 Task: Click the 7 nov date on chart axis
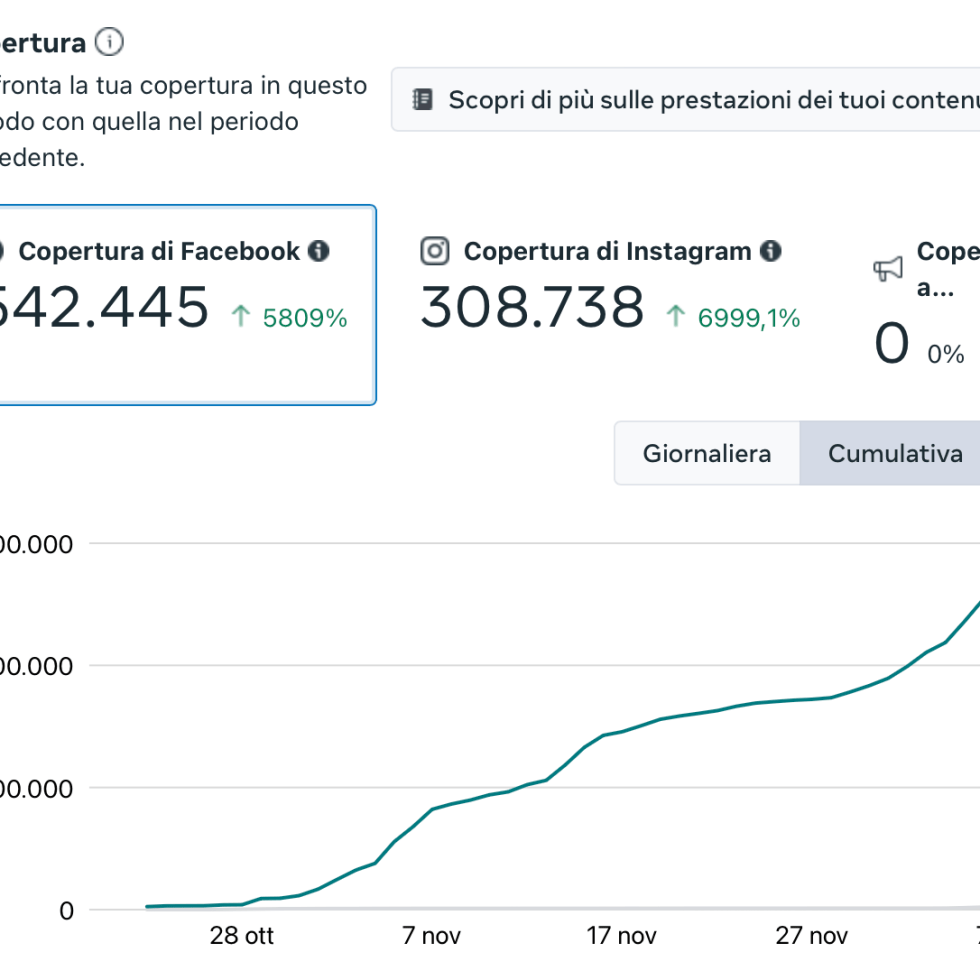pyautogui.click(x=432, y=936)
